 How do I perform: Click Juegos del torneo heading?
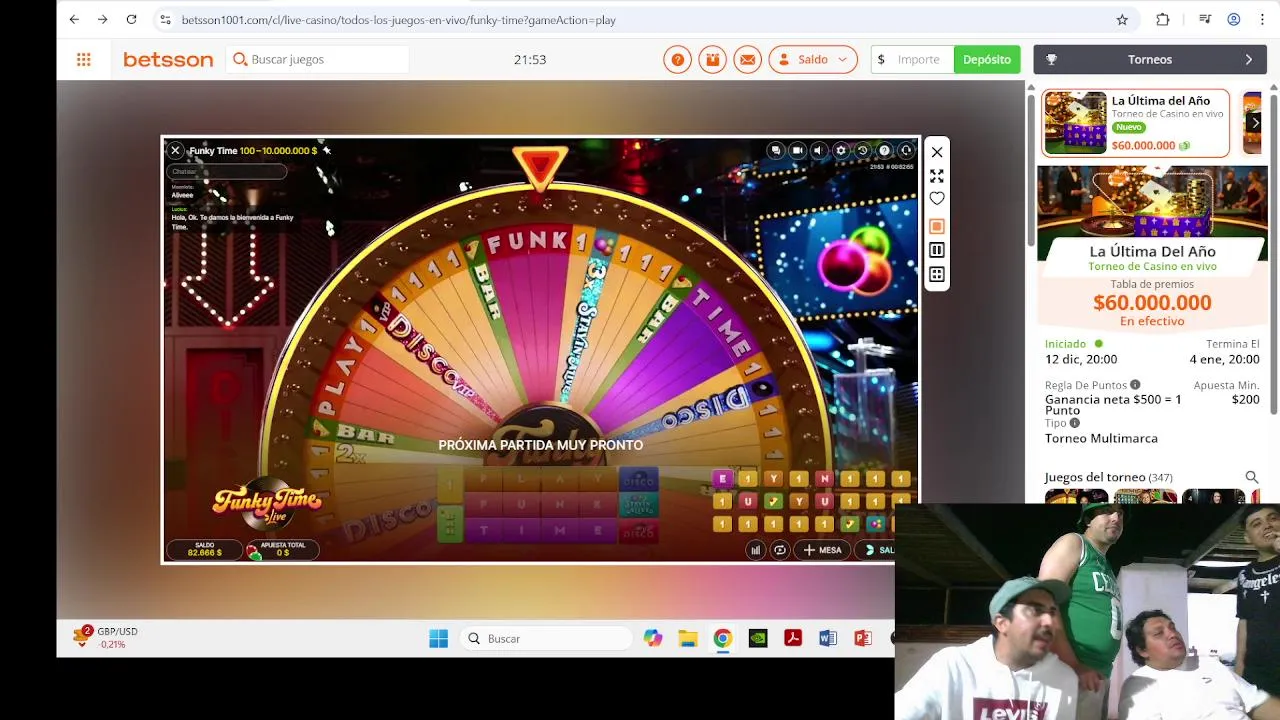point(1095,477)
